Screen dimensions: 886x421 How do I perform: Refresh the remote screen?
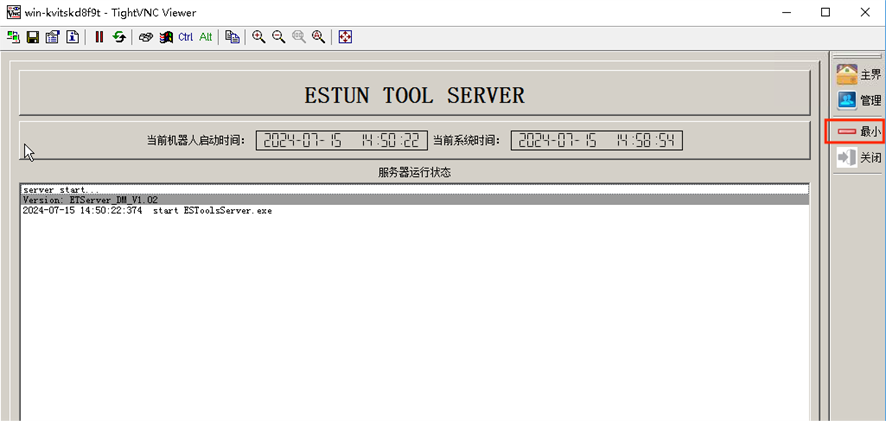tap(119, 37)
